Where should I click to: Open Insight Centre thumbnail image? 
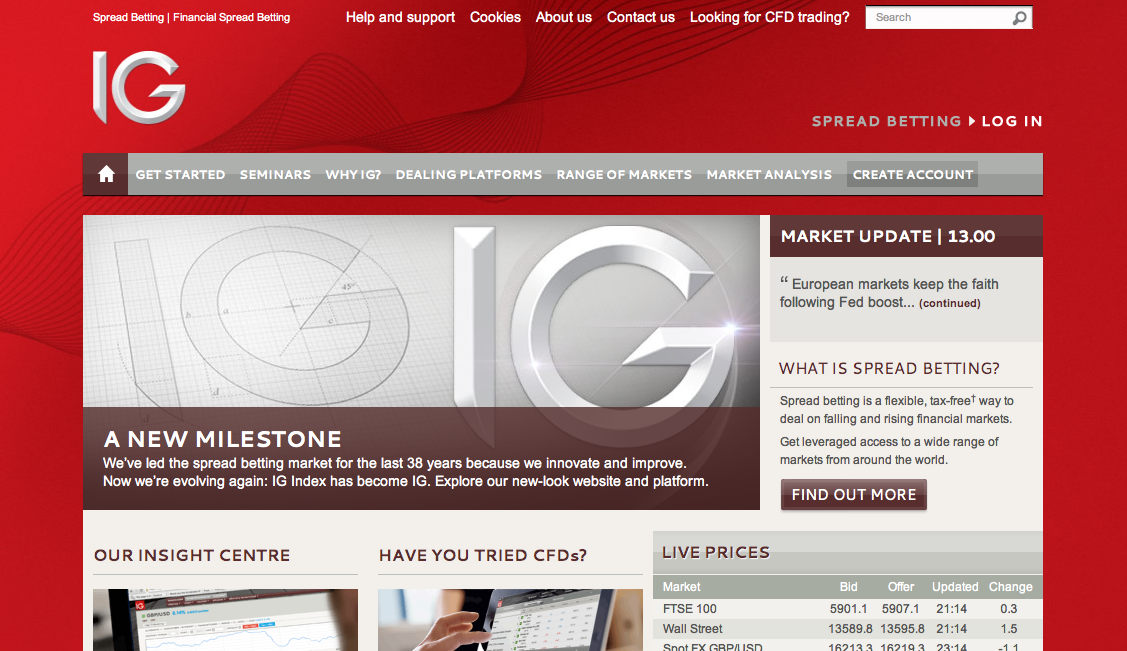(x=225, y=620)
